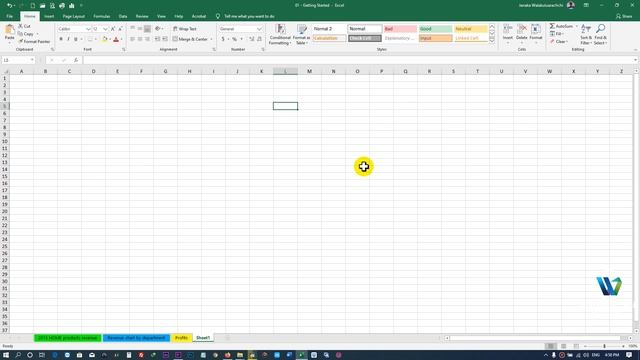Expand the formula bar

(636, 60)
